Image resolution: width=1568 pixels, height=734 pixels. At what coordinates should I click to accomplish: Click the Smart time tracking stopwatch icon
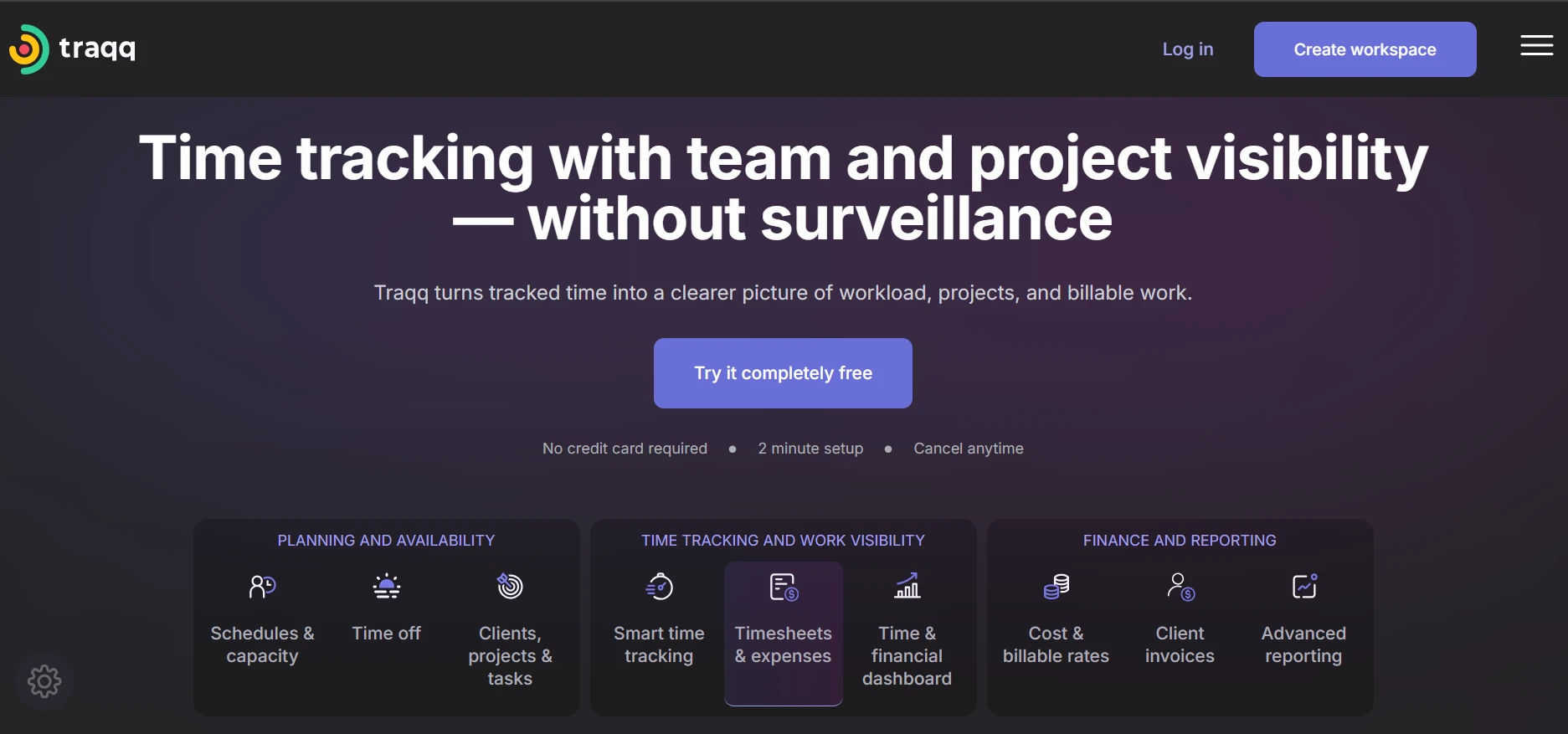[x=660, y=587]
